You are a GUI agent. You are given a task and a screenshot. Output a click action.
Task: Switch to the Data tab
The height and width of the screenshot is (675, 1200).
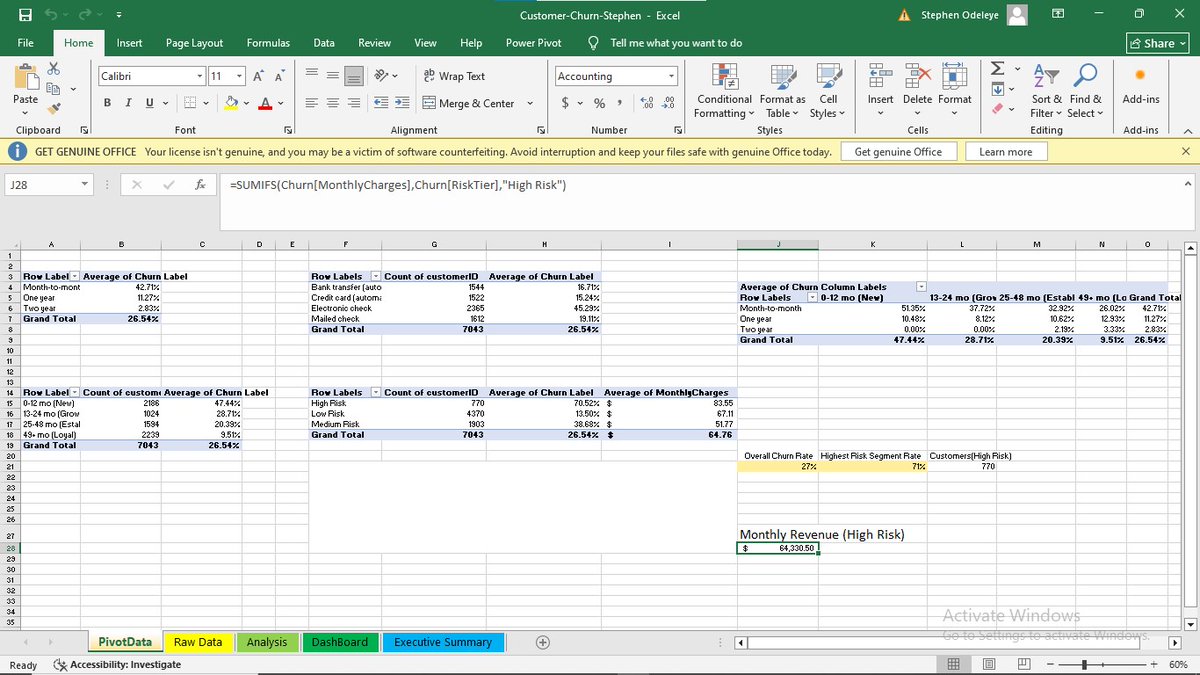pos(324,43)
